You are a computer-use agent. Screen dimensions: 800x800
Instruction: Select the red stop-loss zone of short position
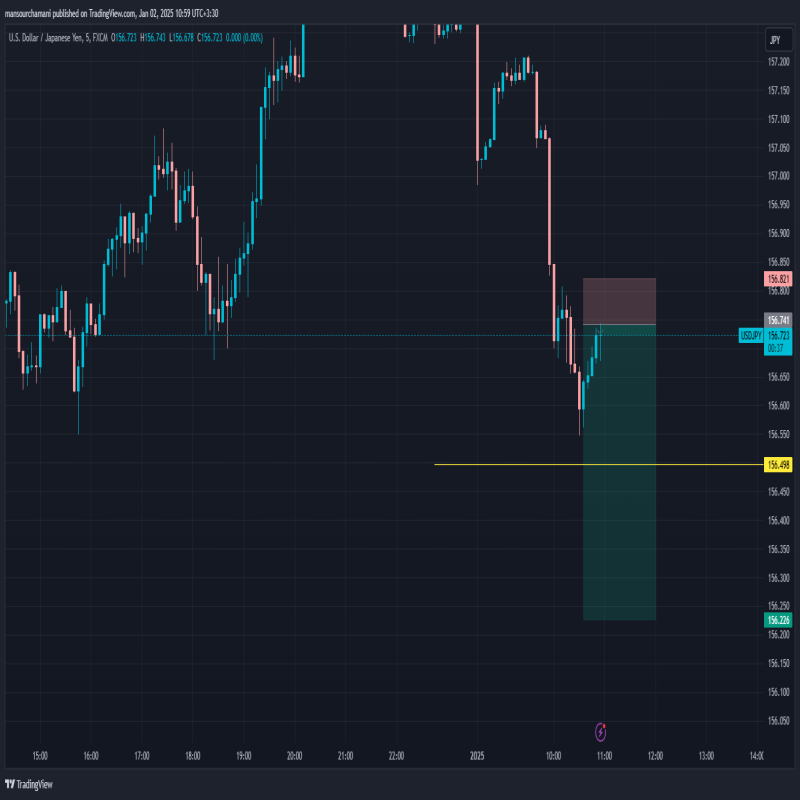(619, 301)
